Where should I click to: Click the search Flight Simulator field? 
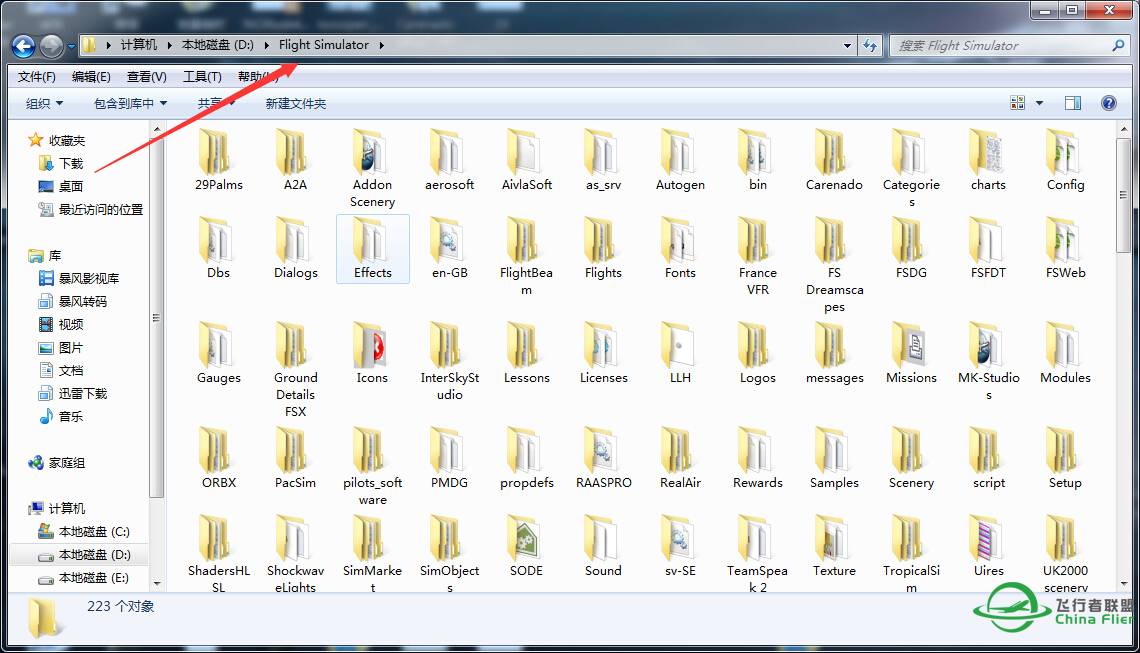pos(1000,45)
